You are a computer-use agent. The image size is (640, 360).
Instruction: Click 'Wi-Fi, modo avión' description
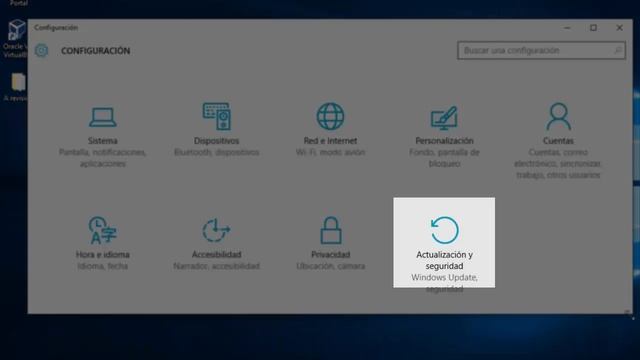(x=330, y=152)
